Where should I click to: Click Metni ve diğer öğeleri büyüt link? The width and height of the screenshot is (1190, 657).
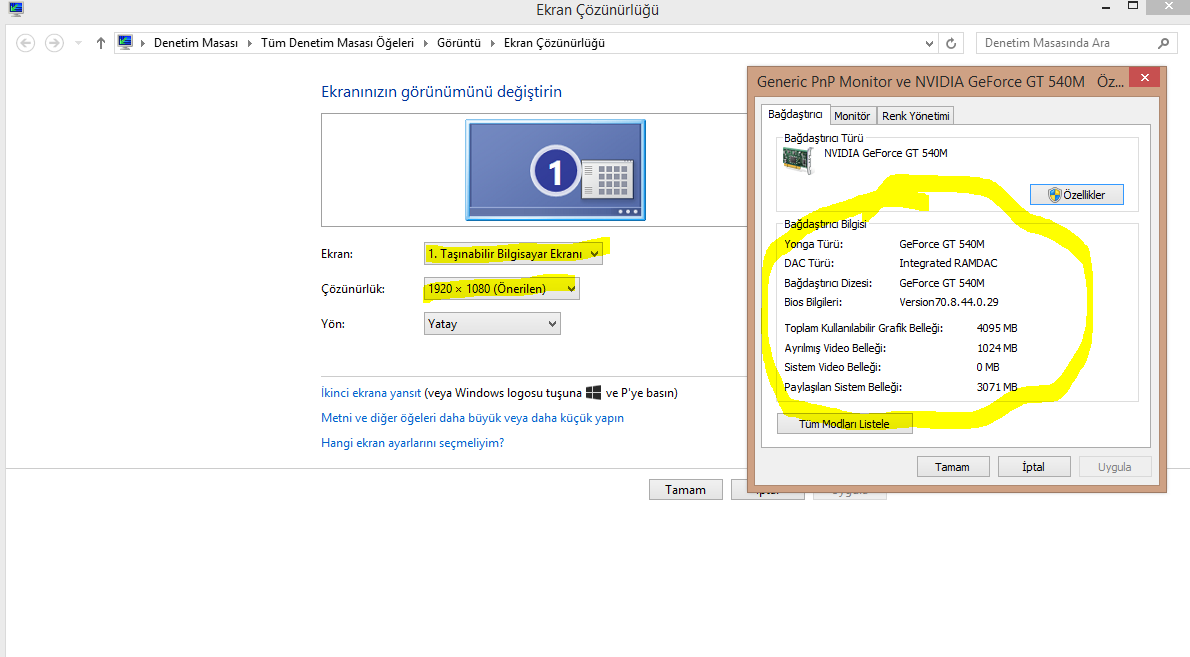pyautogui.click(x=472, y=418)
